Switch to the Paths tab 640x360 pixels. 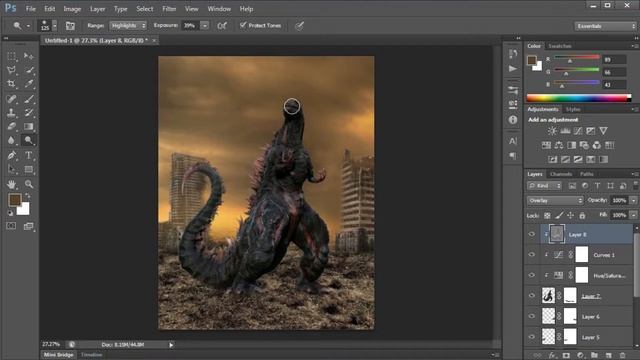click(x=587, y=174)
